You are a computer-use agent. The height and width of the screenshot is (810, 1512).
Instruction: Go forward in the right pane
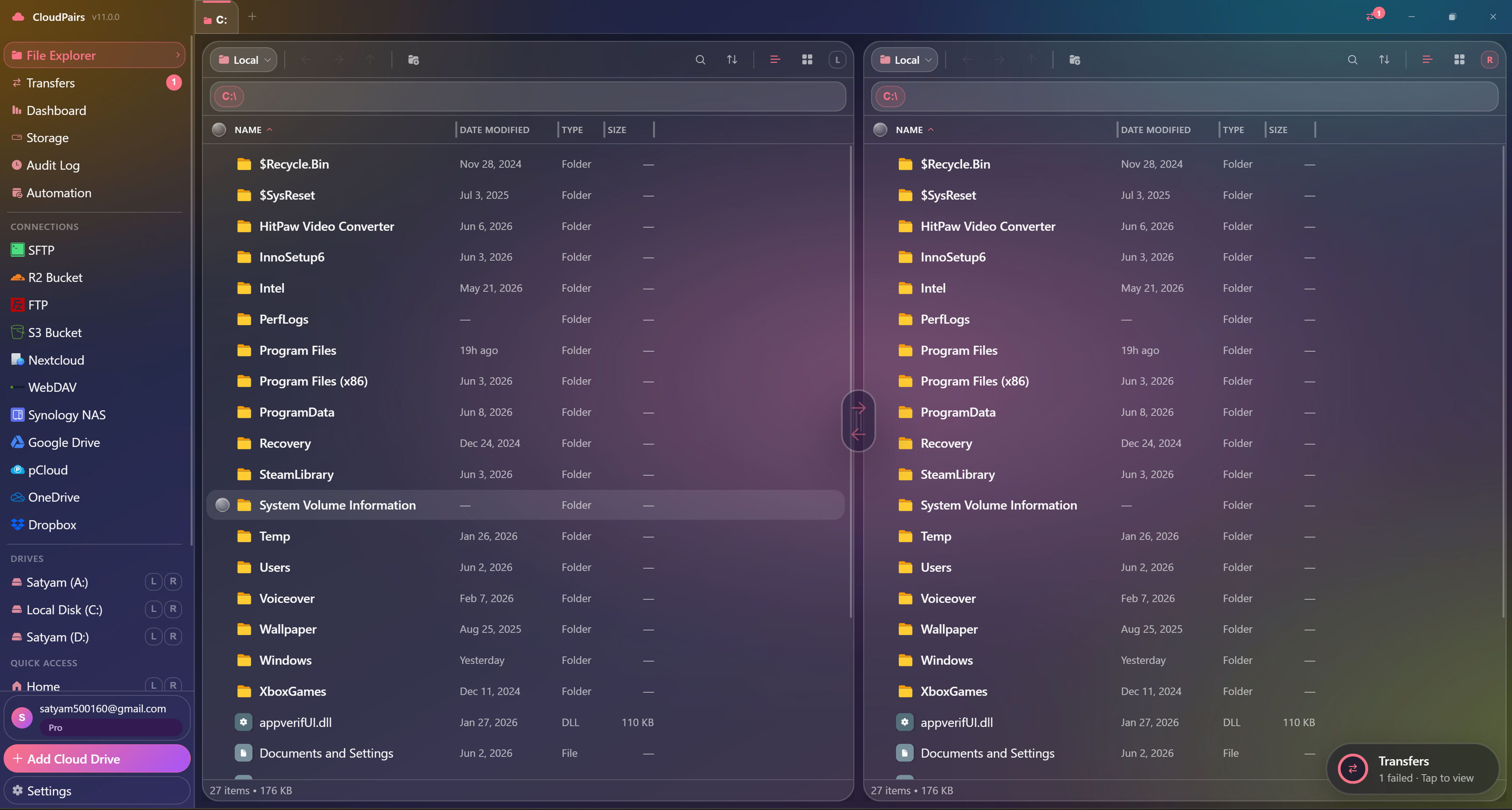(x=999, y=60)
